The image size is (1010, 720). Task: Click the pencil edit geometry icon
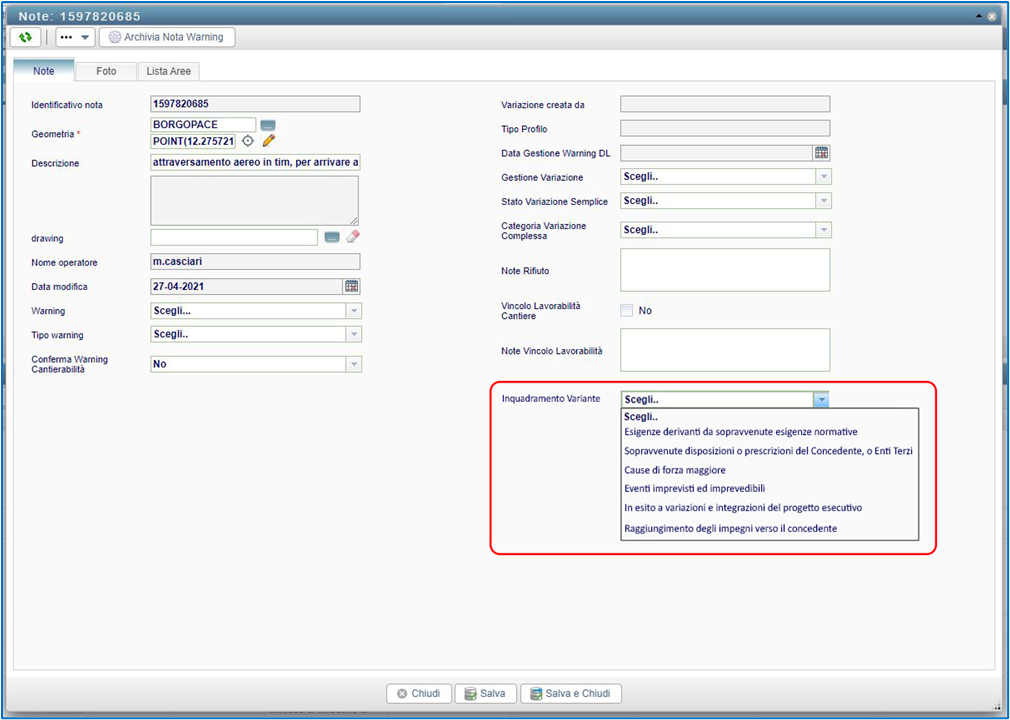tap(268, 141)
